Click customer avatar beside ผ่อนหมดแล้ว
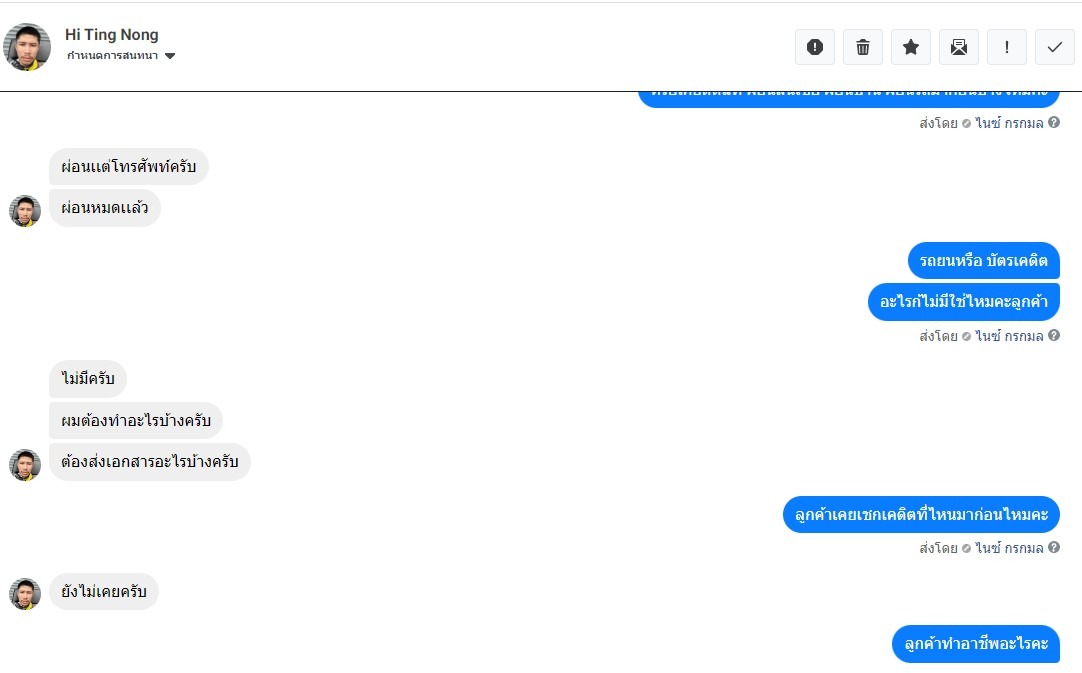The height and width of the screenshot is (673, 1082). [25, 211]
